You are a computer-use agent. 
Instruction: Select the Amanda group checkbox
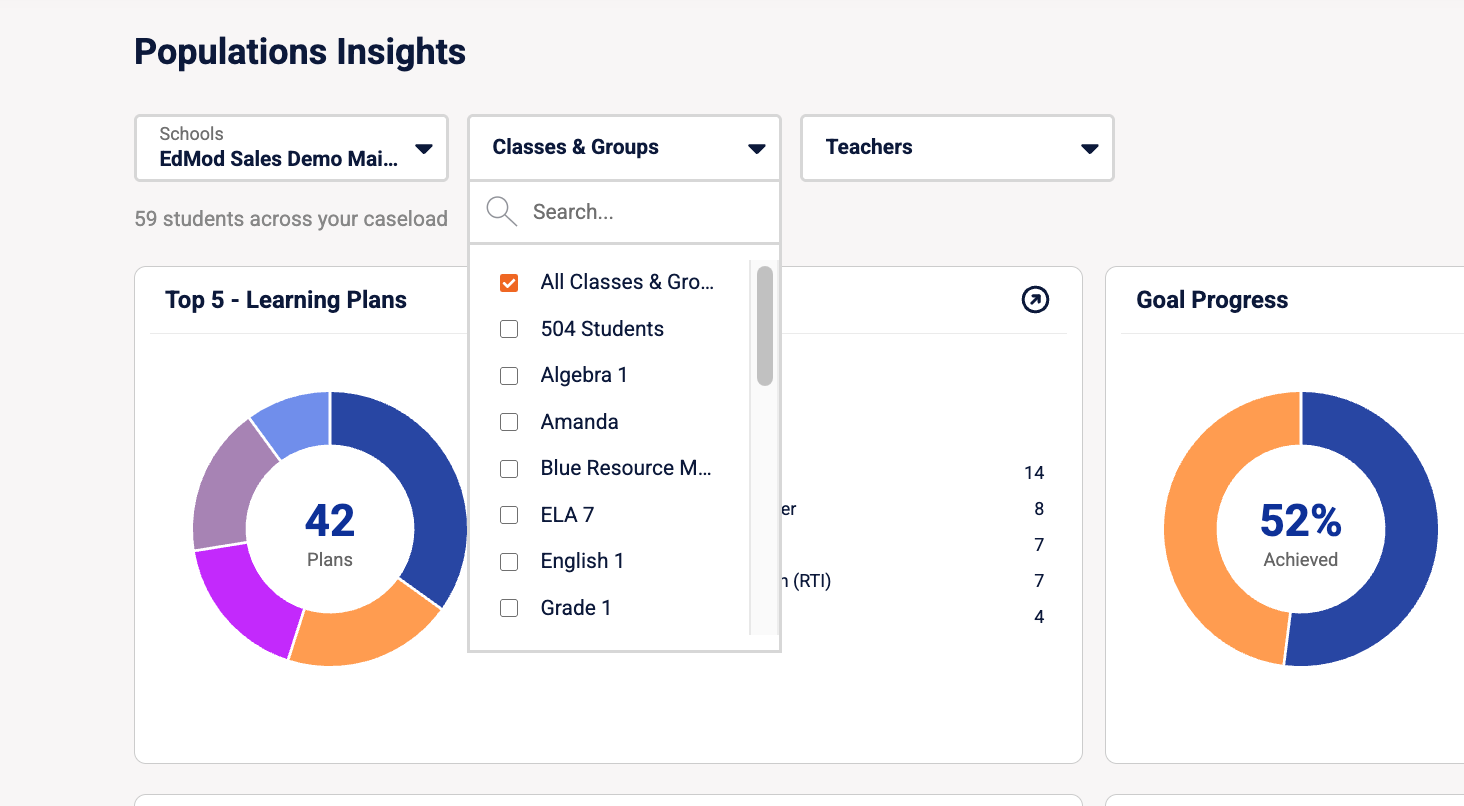pyautogui.click(x=509, y=422)
